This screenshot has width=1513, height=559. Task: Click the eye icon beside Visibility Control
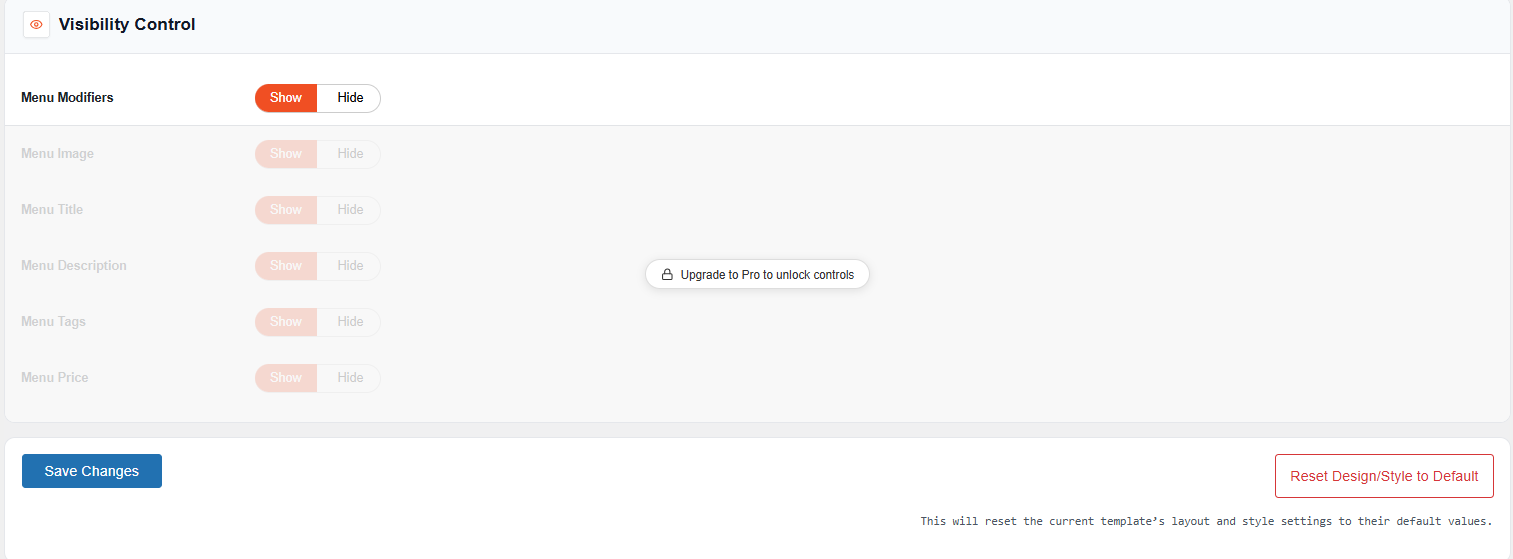click(36, 24)
